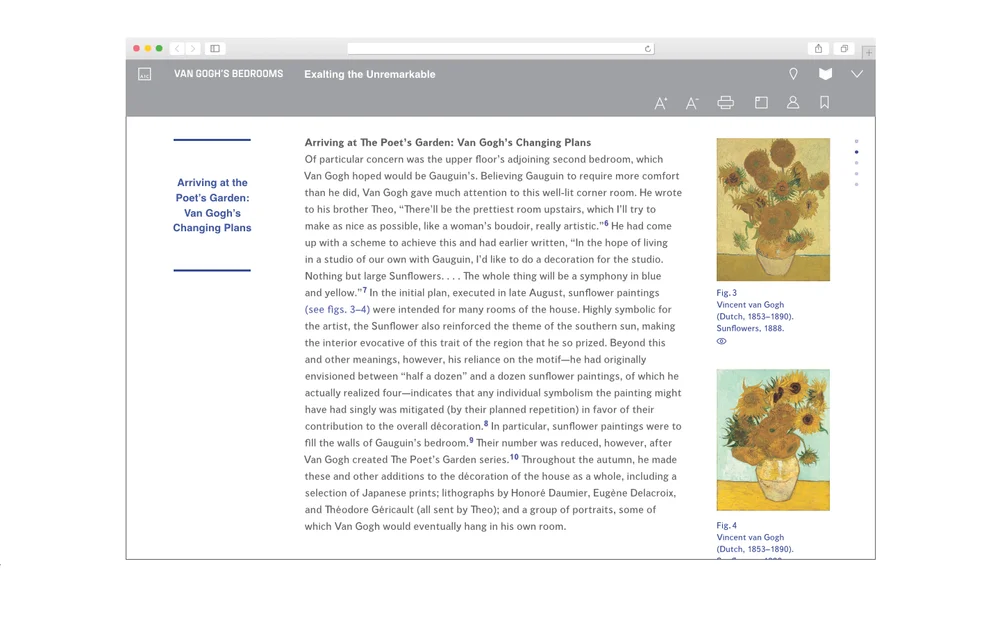This screenshot has width=1000, height=625.
Task: Increase text size with the A+ icon
Action: point(661,103)
